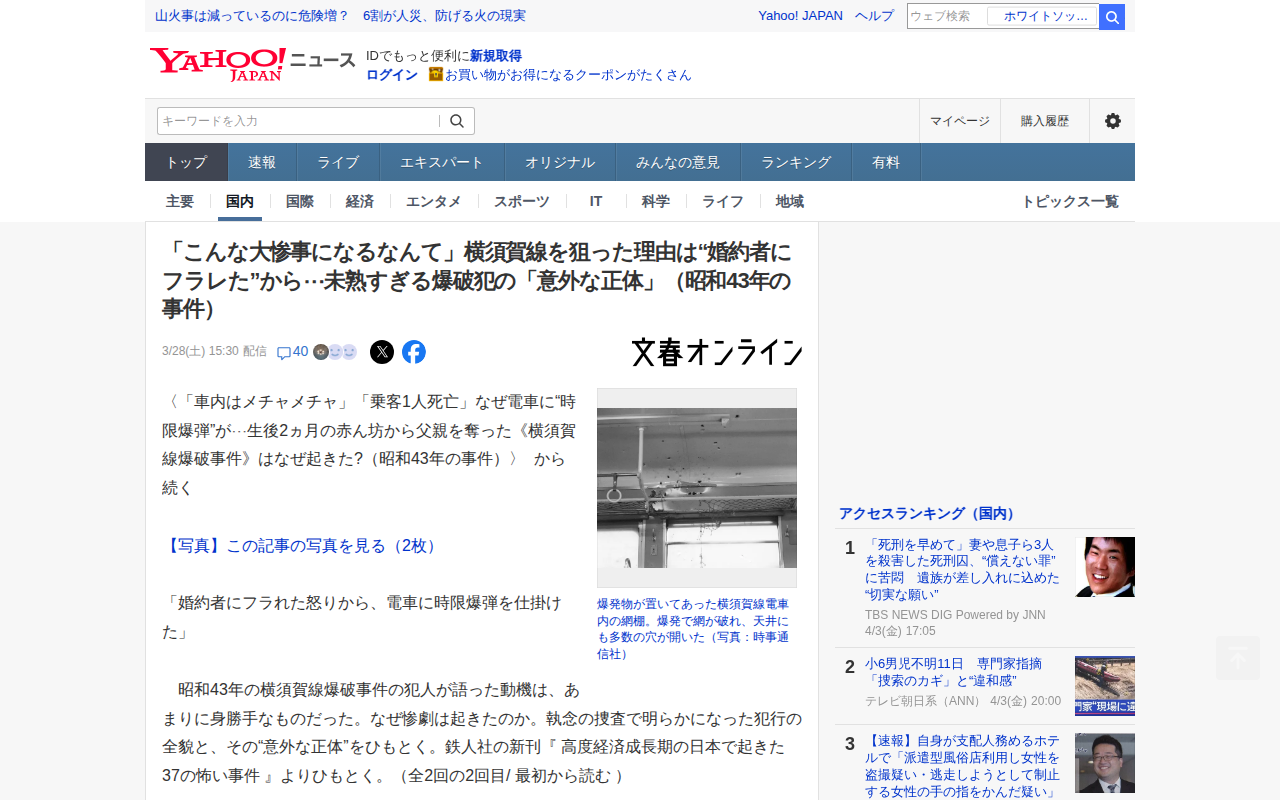1280x800 pixels.
Task: Select the 速報 navigation tab
Action: (262, 162)
